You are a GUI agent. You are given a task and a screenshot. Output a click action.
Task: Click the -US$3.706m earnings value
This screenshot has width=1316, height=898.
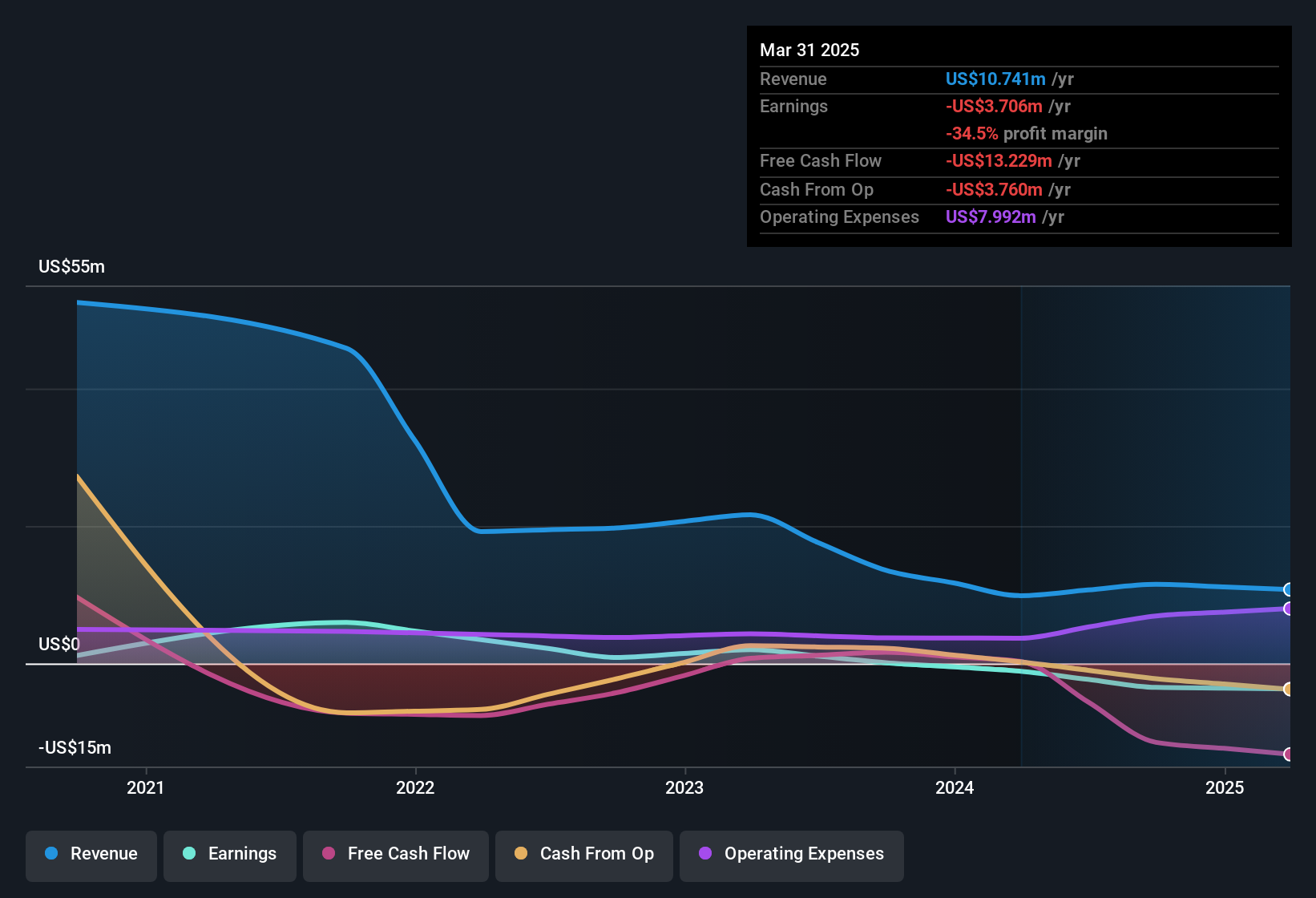(994, 107)
